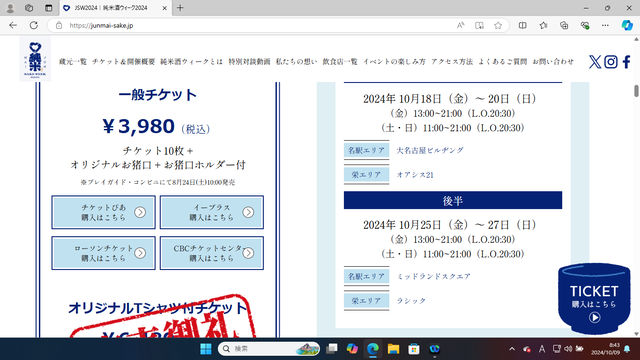Buy tickets via CBCチケットセンター button
This screenshot has width=640, height=360.
[211, 253]
